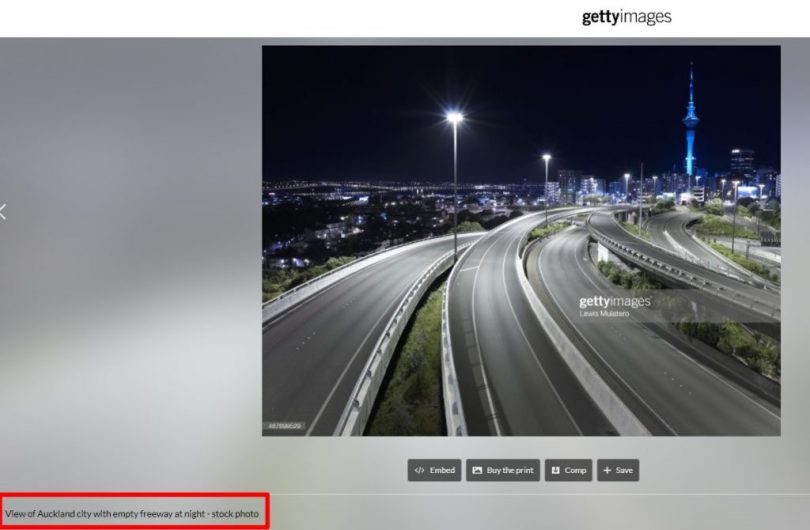
Task: Click the download icon on Comp
Action: click(555, 470)
